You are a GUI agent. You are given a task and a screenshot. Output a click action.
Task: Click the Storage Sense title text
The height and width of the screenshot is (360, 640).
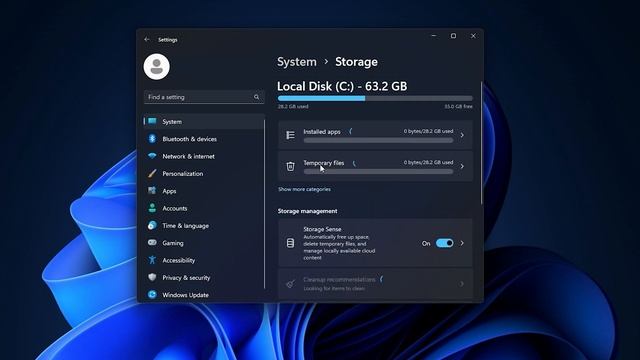pos(322,229)
